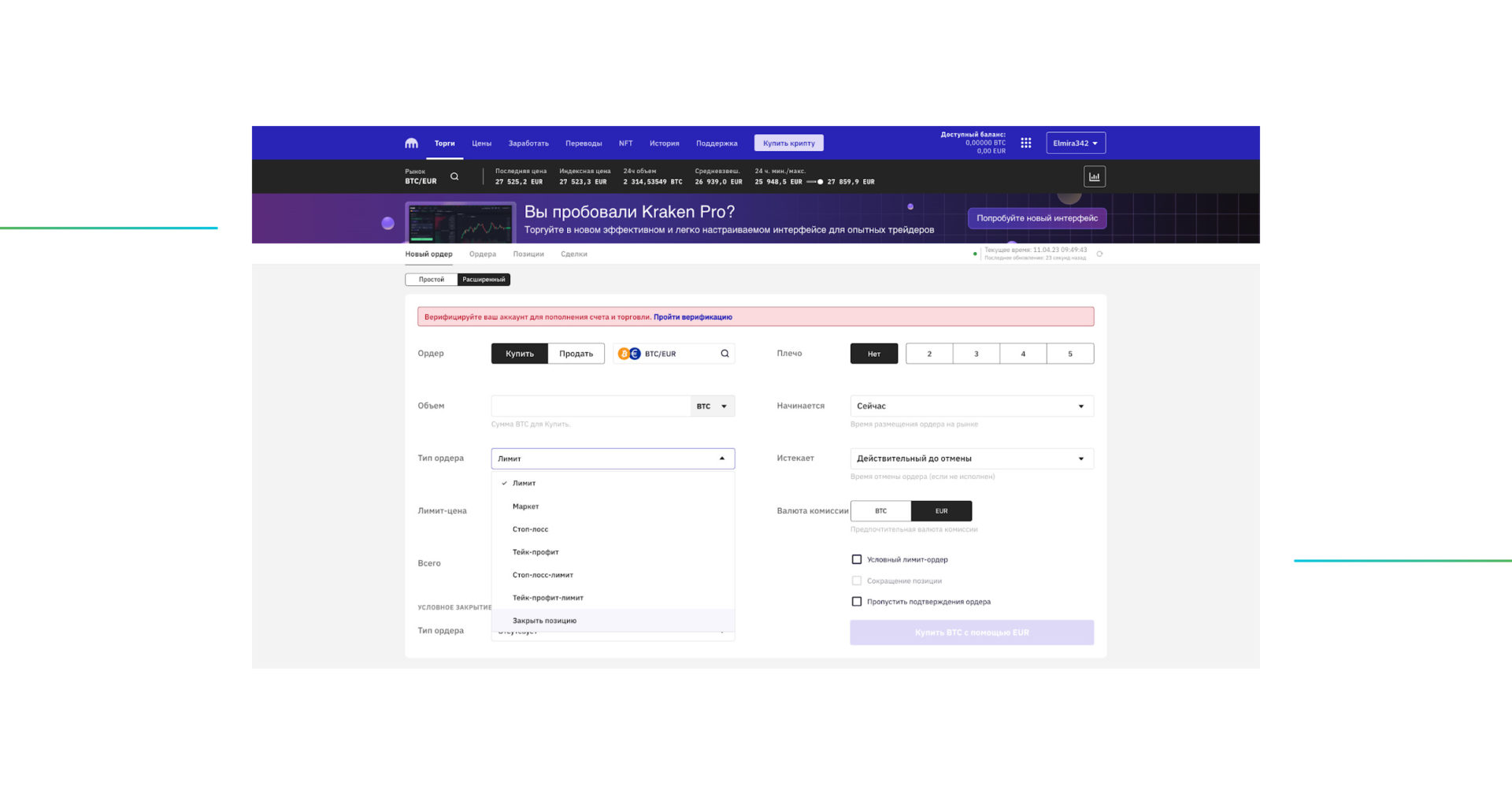Click the apps grid icon near the balance
Image resolution: width=1512 pixels, height=794 pixels.
[x=1025, y=143]
